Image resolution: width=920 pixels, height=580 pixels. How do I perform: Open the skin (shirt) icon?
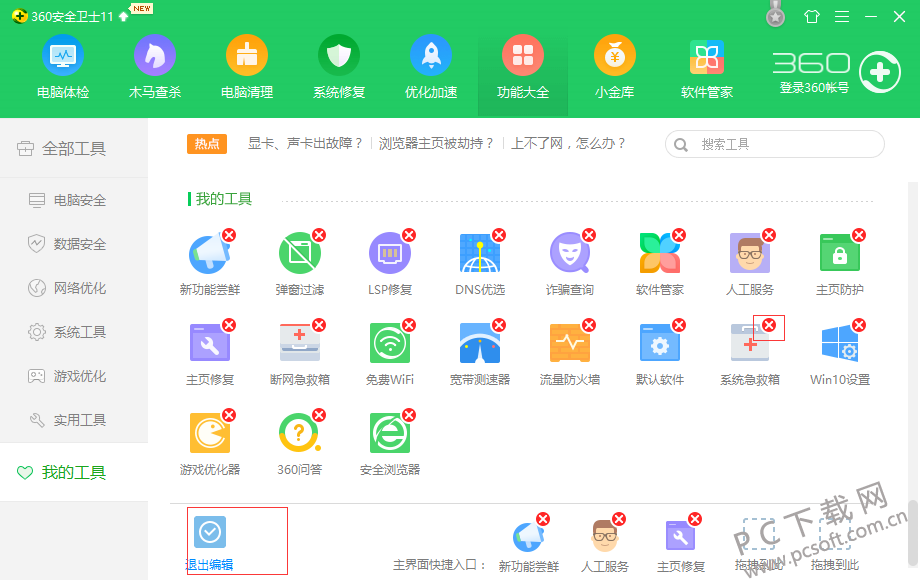point(811,16)
